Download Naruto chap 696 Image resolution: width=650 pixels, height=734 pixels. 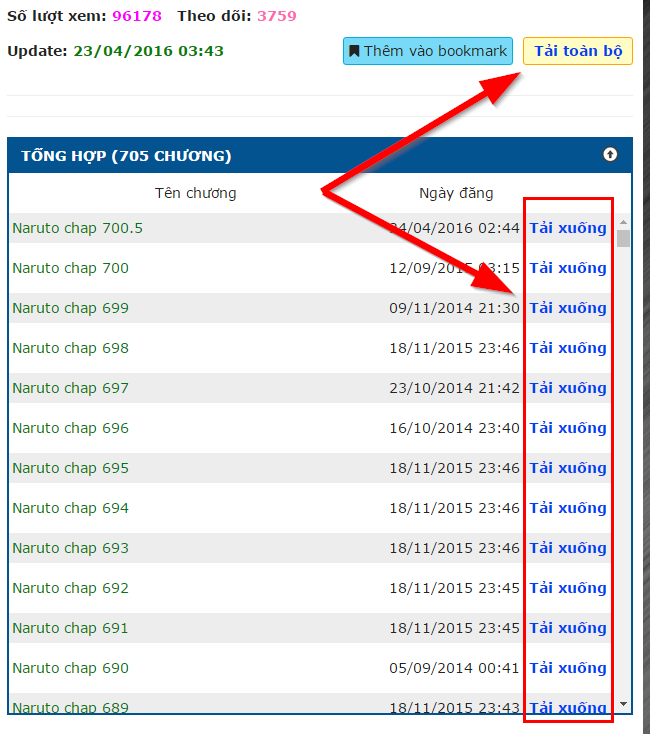click(x=568, y=428)
